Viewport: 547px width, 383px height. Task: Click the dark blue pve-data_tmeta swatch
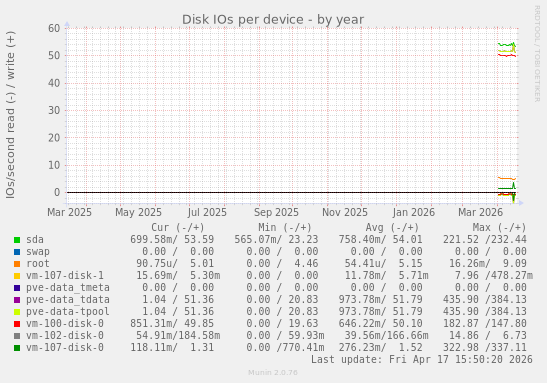(17, 288)
